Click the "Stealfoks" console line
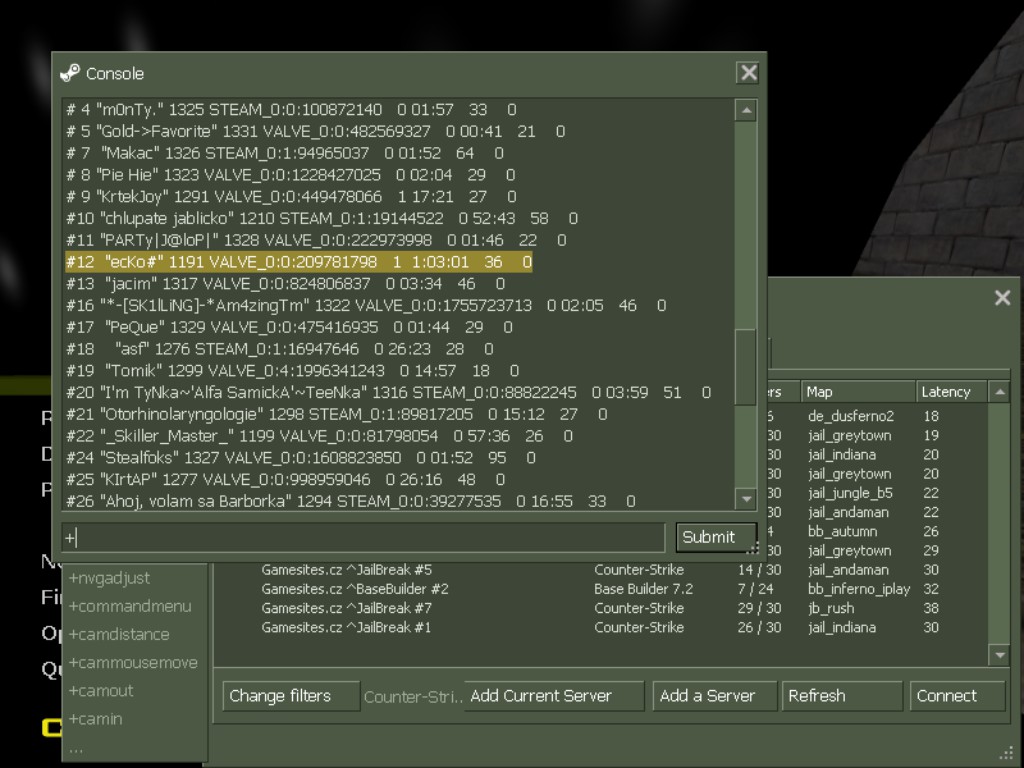 click(300, 458)
